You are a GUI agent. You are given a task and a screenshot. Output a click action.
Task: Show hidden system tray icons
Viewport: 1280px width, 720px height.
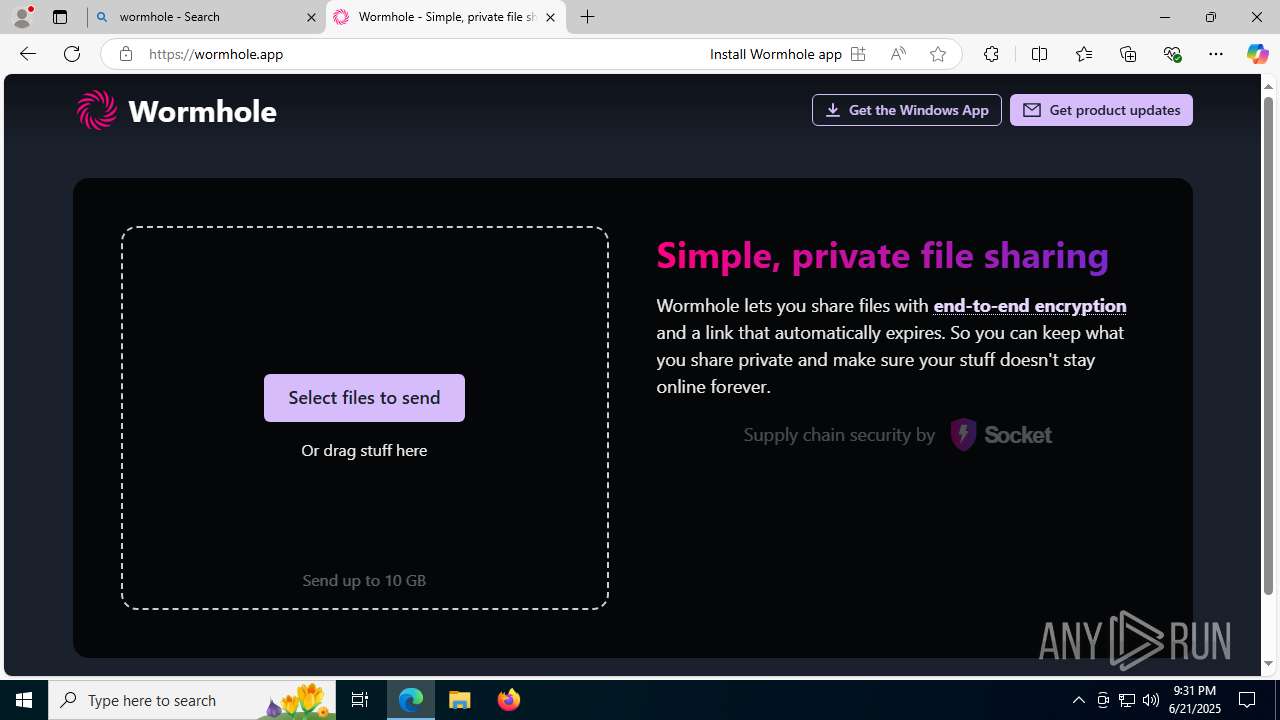(1078, 700)
